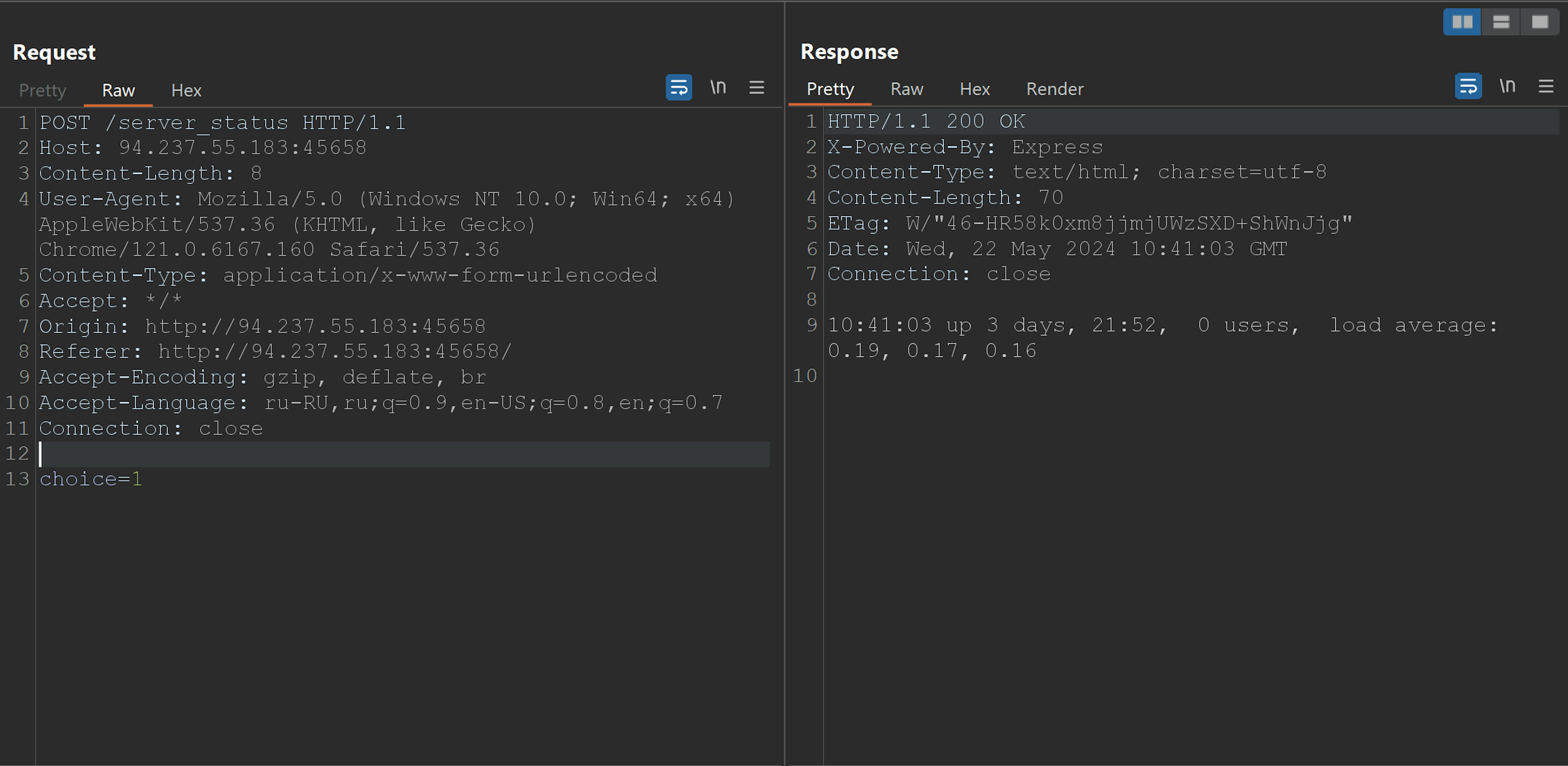Click the Host header line in request
The image size is (1568, 766).
point(203,148)
